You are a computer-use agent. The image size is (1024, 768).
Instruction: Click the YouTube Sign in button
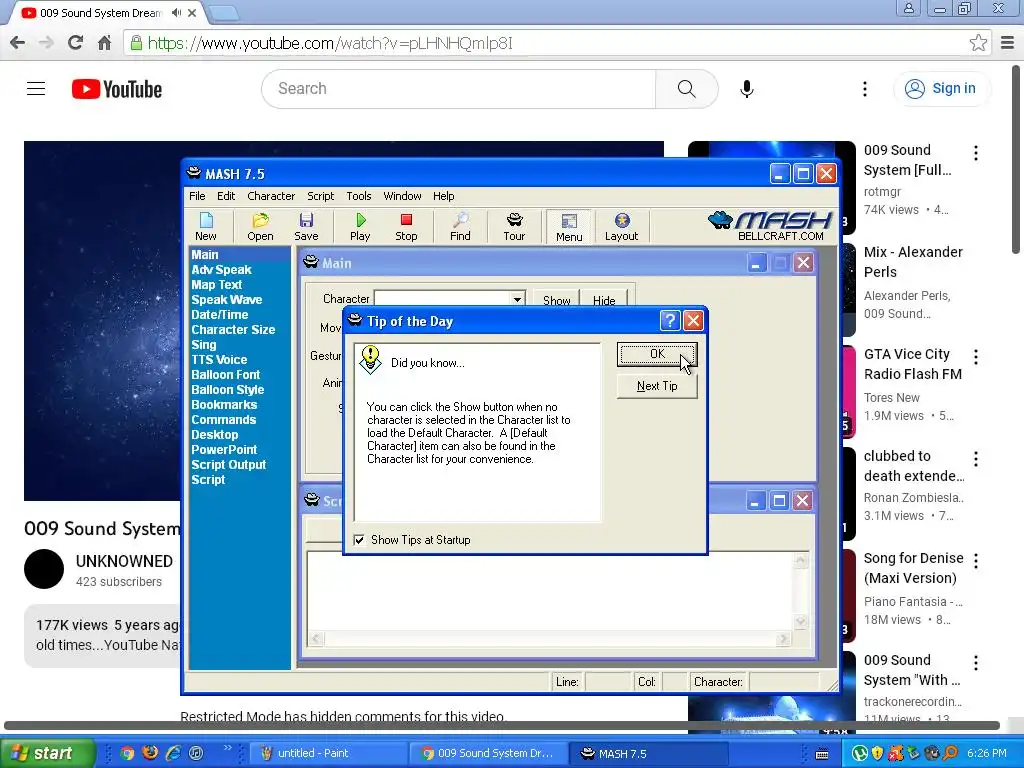[941, 89]
